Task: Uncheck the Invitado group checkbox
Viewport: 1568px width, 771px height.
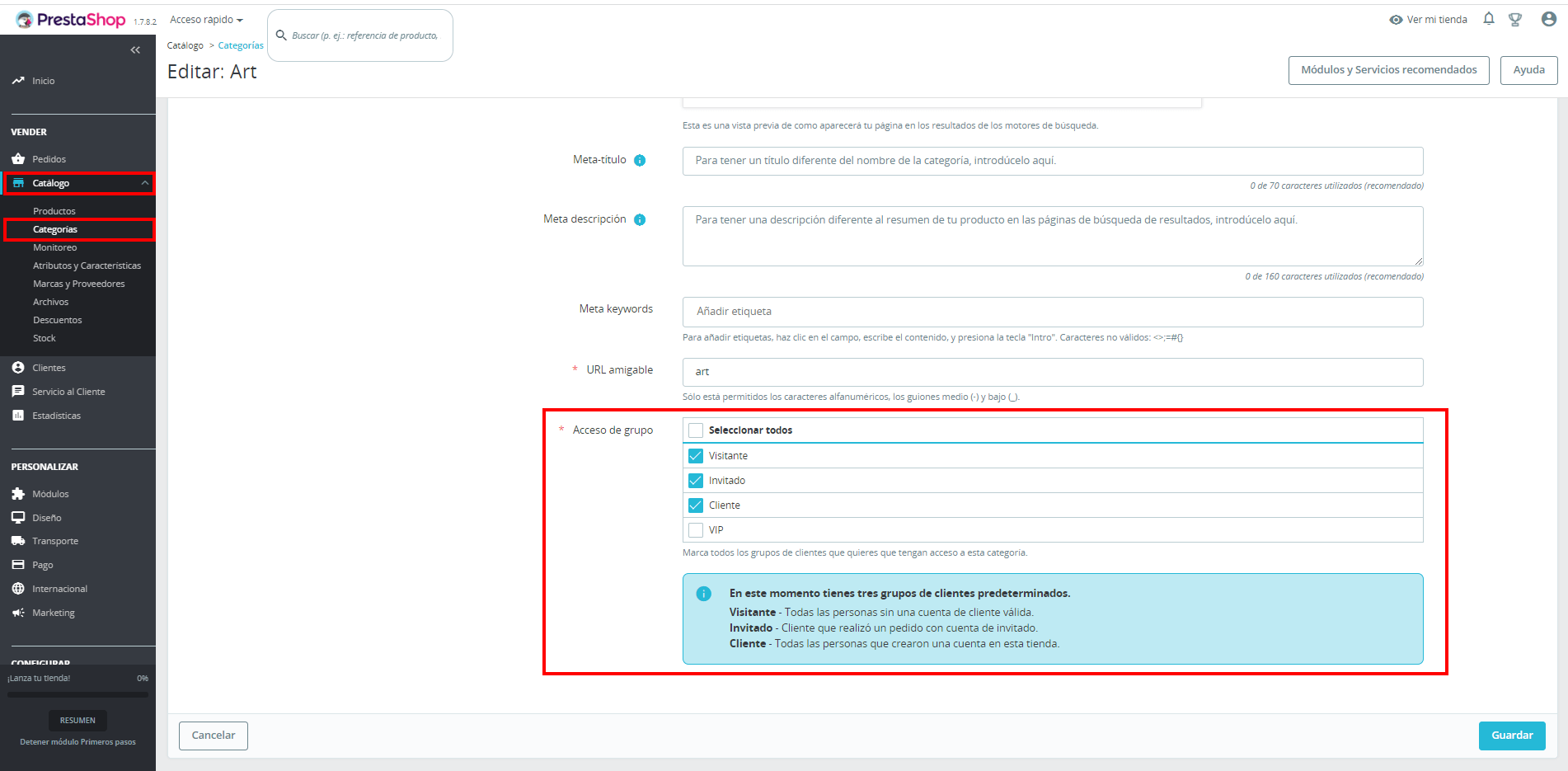Action: coord(696,481)
